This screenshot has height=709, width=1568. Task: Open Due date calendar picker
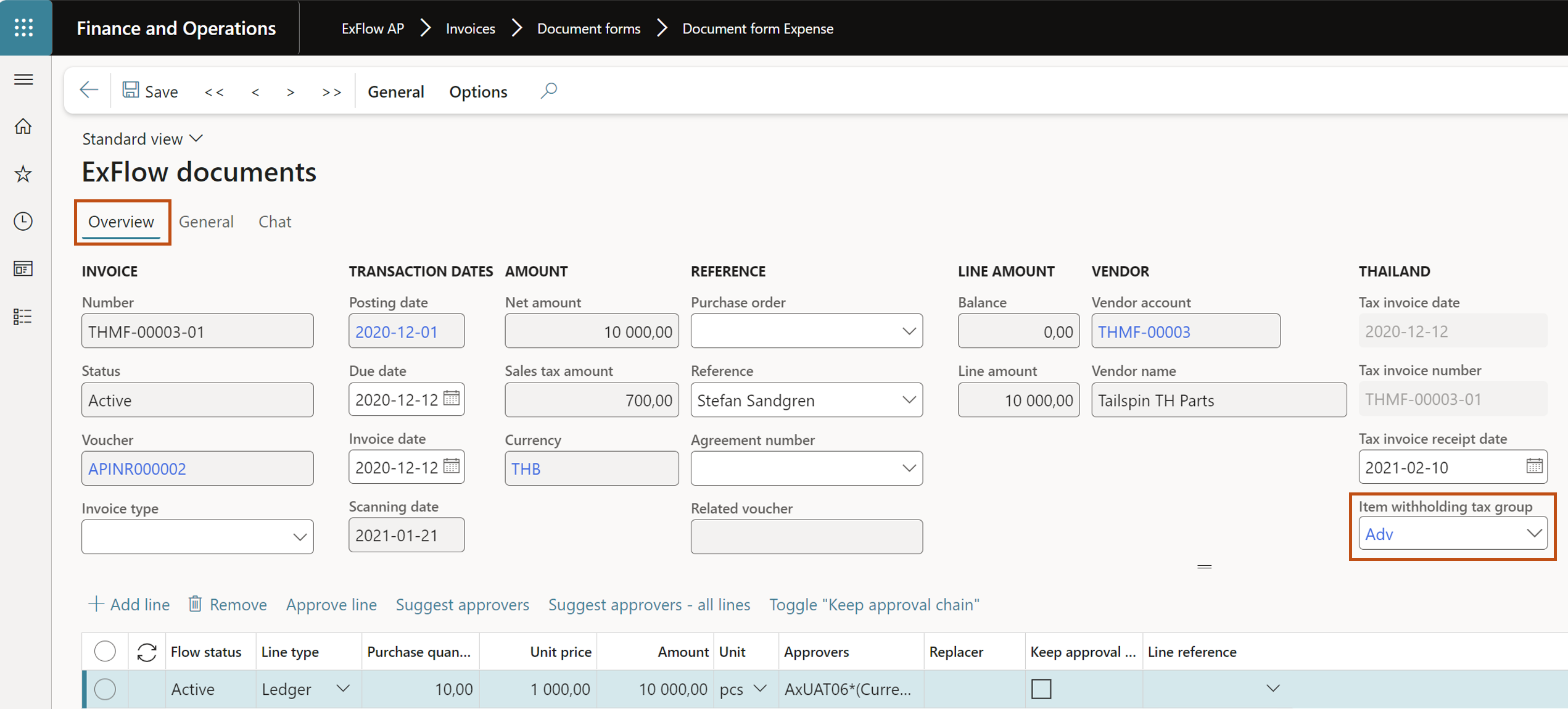pyautogui.click(x=452, y=398)
